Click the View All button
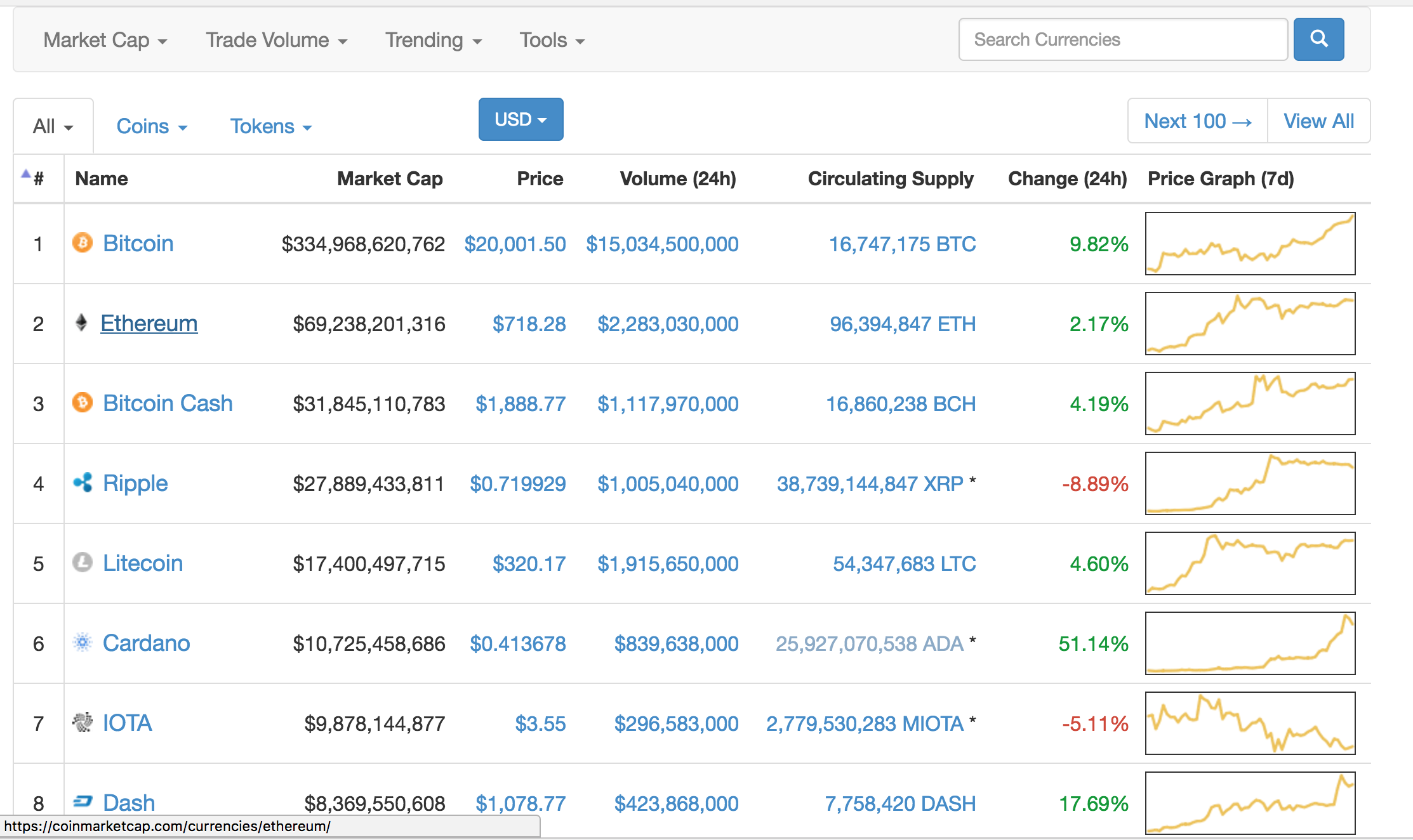 click(1319, 121)
